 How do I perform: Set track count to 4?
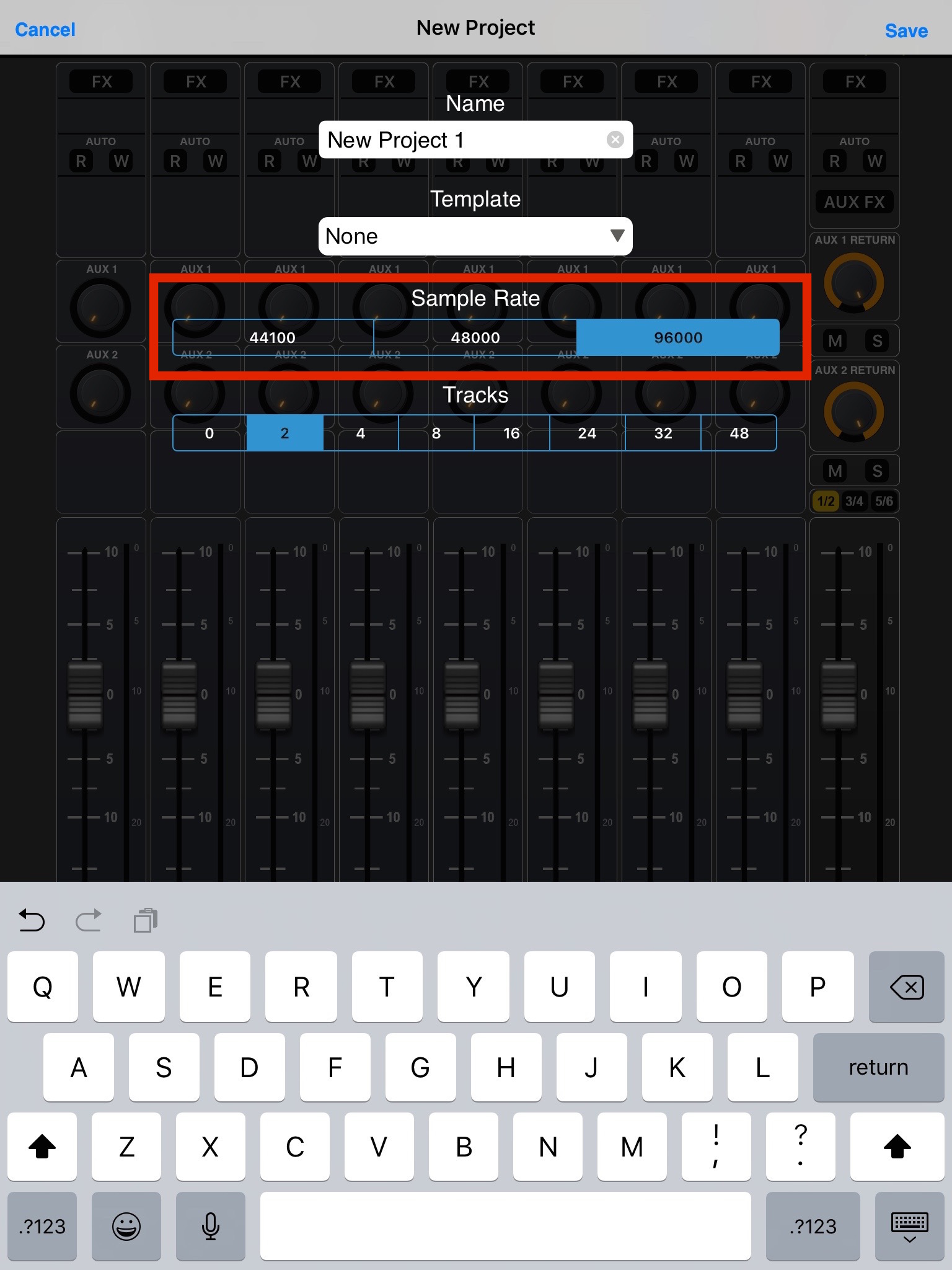[x=361, y=433]
